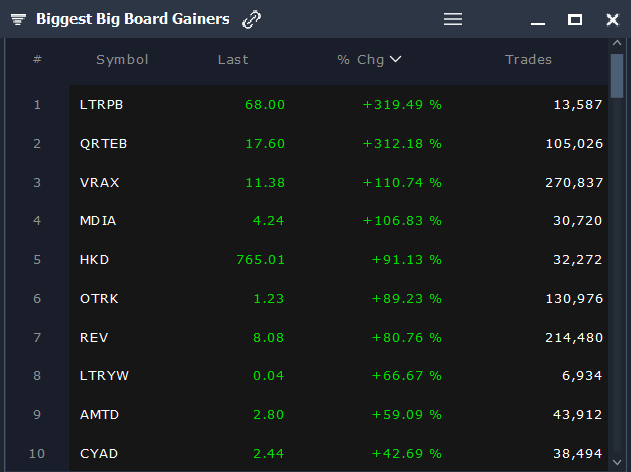
Task: Minimize the Biggest Big Board Gainers window
Action: pos(538,20)
